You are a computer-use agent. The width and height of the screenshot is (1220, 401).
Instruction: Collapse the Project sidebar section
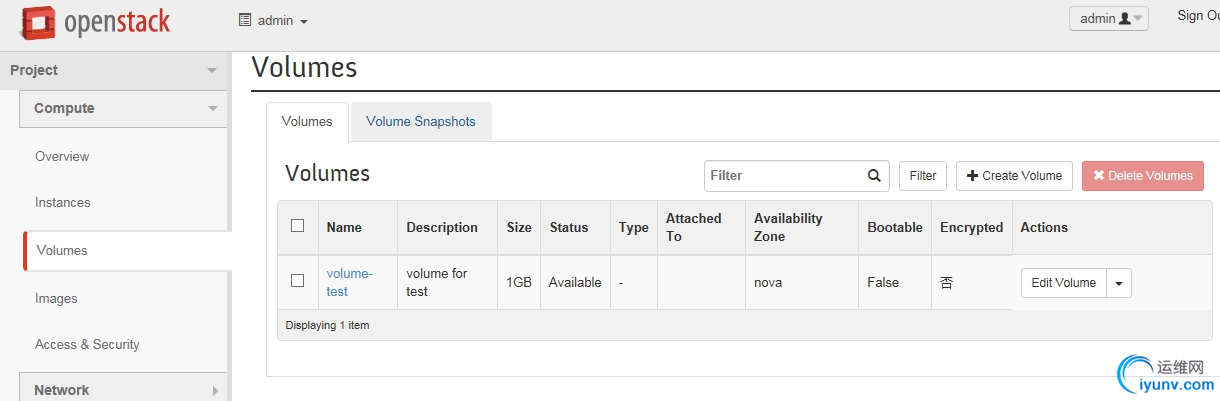point(211,70)
